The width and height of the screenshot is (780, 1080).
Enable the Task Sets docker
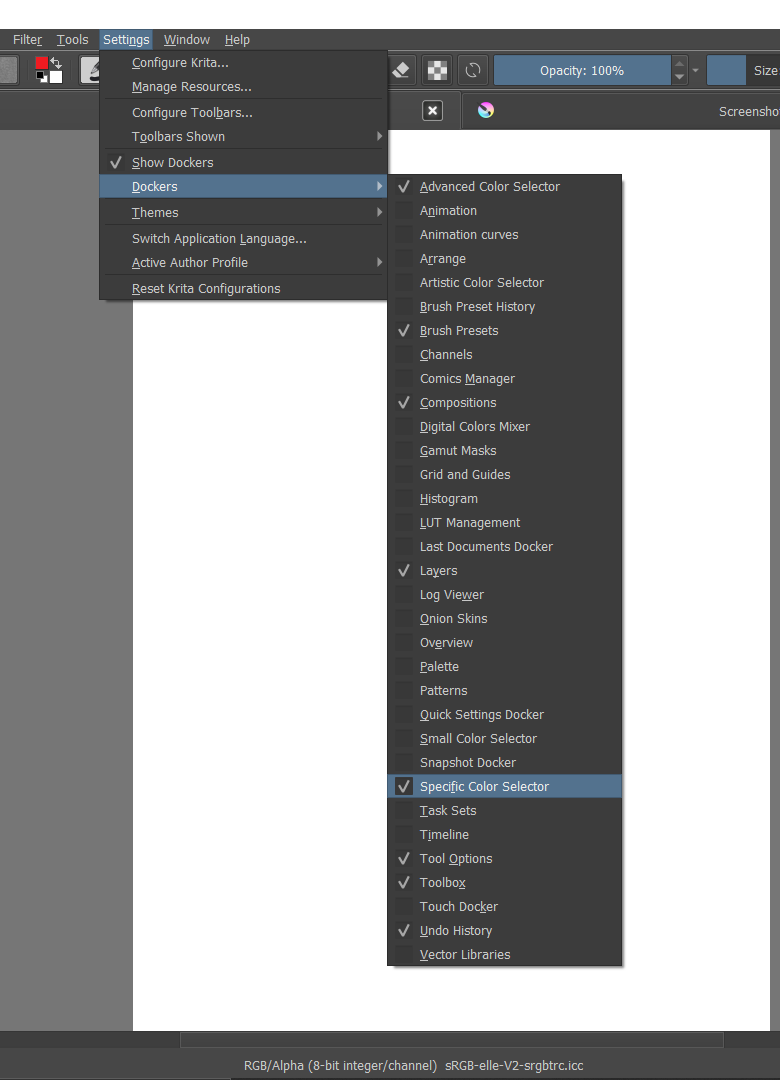[504, 811]
